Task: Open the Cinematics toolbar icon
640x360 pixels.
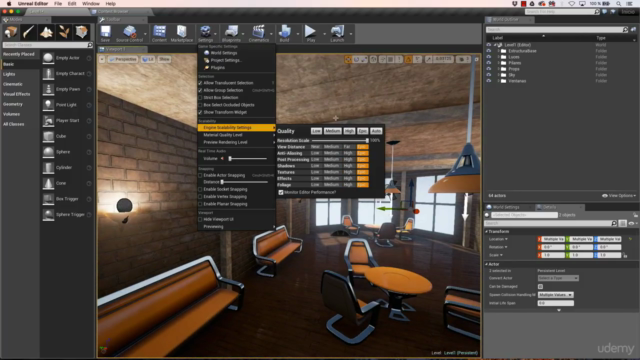Action: (x=258, y=33)
